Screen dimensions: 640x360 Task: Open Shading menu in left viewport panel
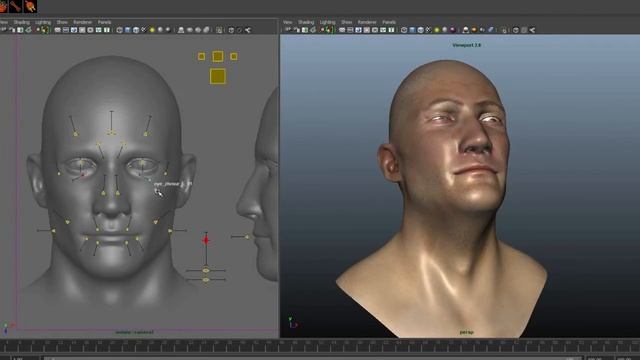click(22, 22)
